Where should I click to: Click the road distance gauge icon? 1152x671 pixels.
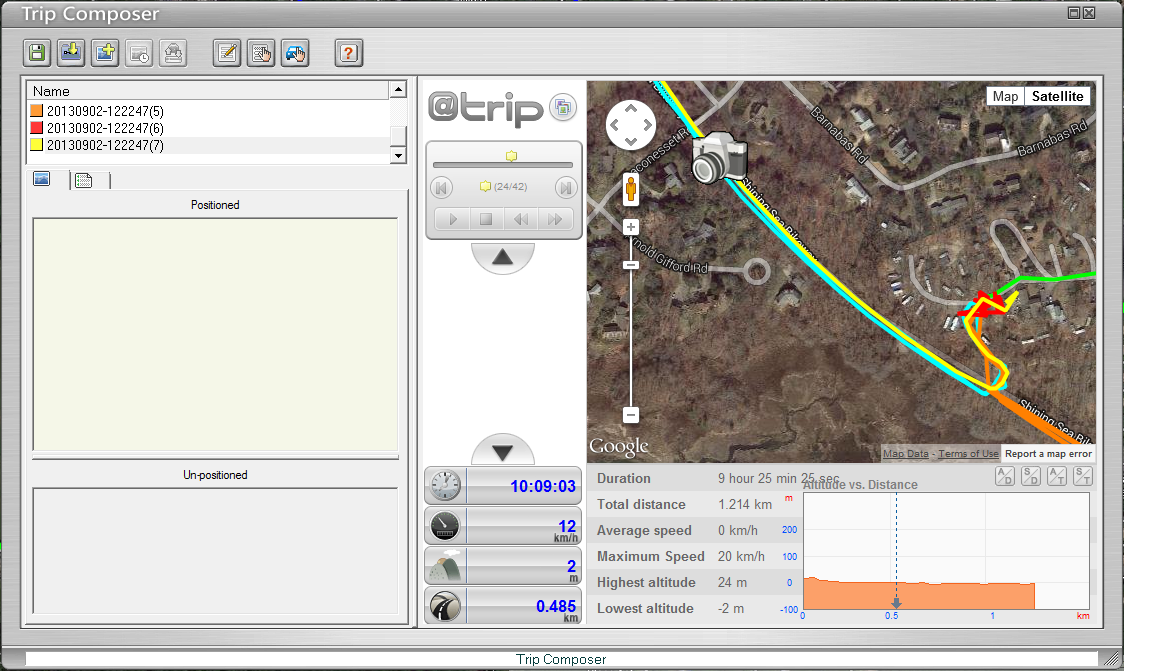coord(445,606)
